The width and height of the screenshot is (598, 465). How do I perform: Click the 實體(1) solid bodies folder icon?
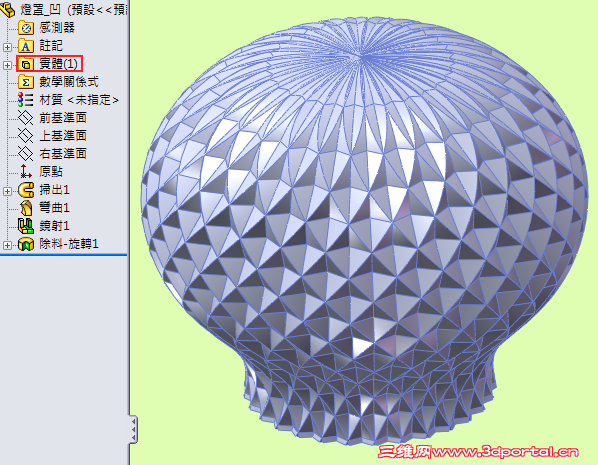coord(26,64)
